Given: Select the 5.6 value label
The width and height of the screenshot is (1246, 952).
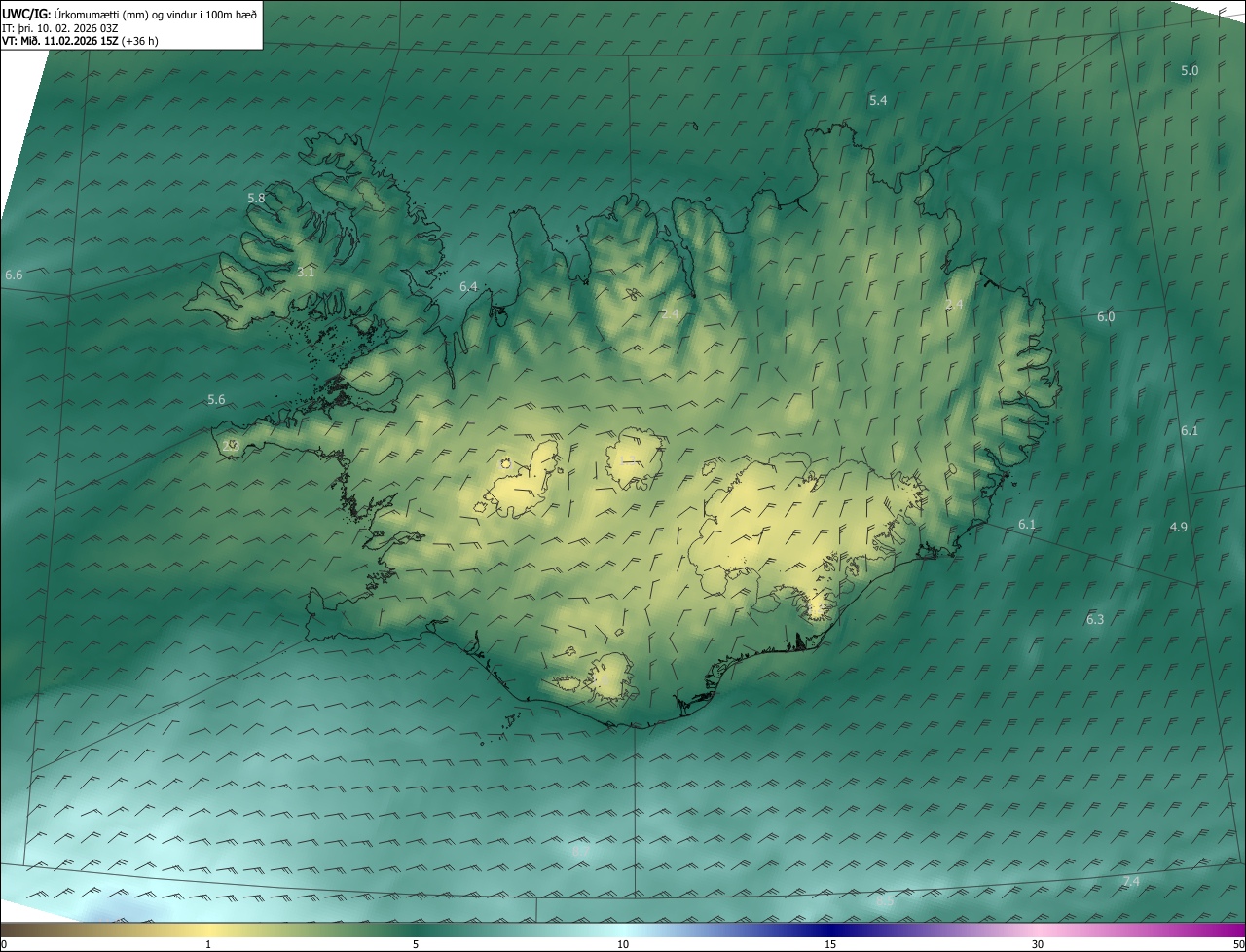Looking at the screenshot, I should tap(216, 400).
